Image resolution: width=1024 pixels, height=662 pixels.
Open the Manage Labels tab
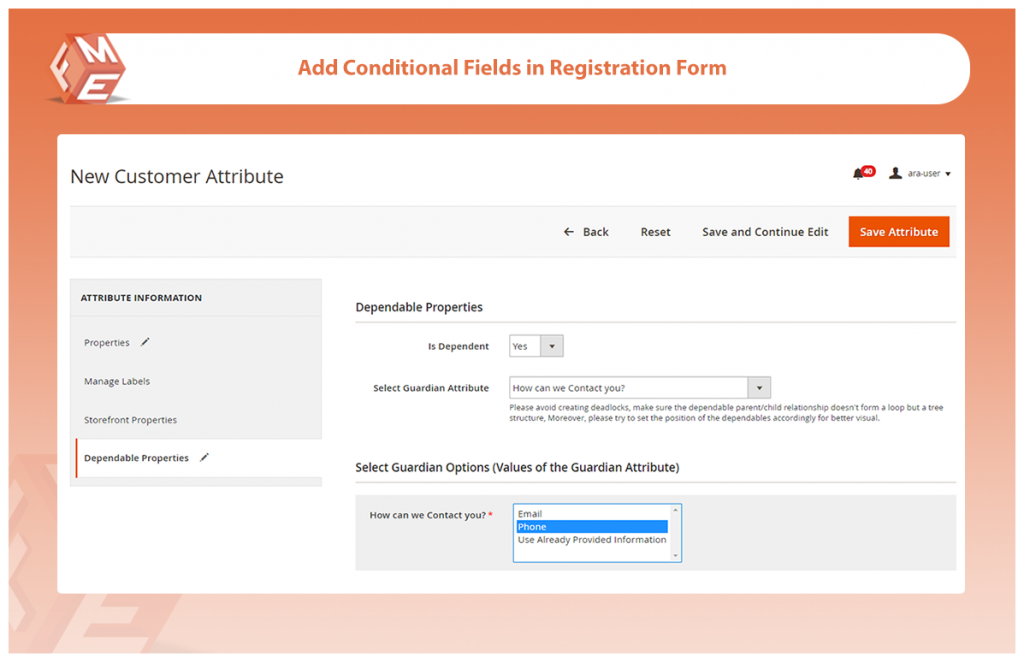tap(117, 381)
